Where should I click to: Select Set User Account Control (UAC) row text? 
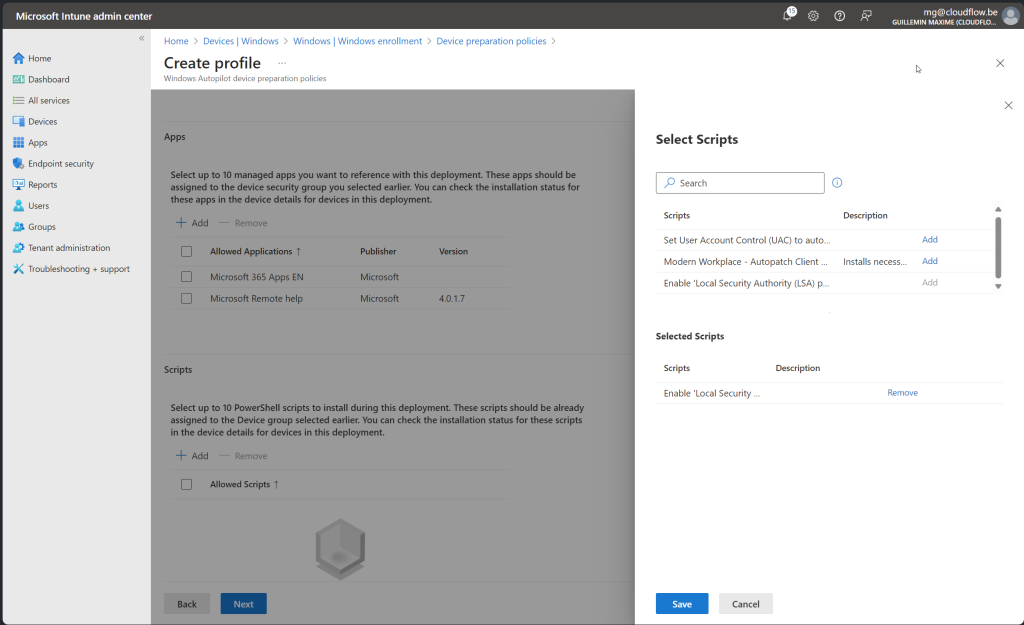746,240
